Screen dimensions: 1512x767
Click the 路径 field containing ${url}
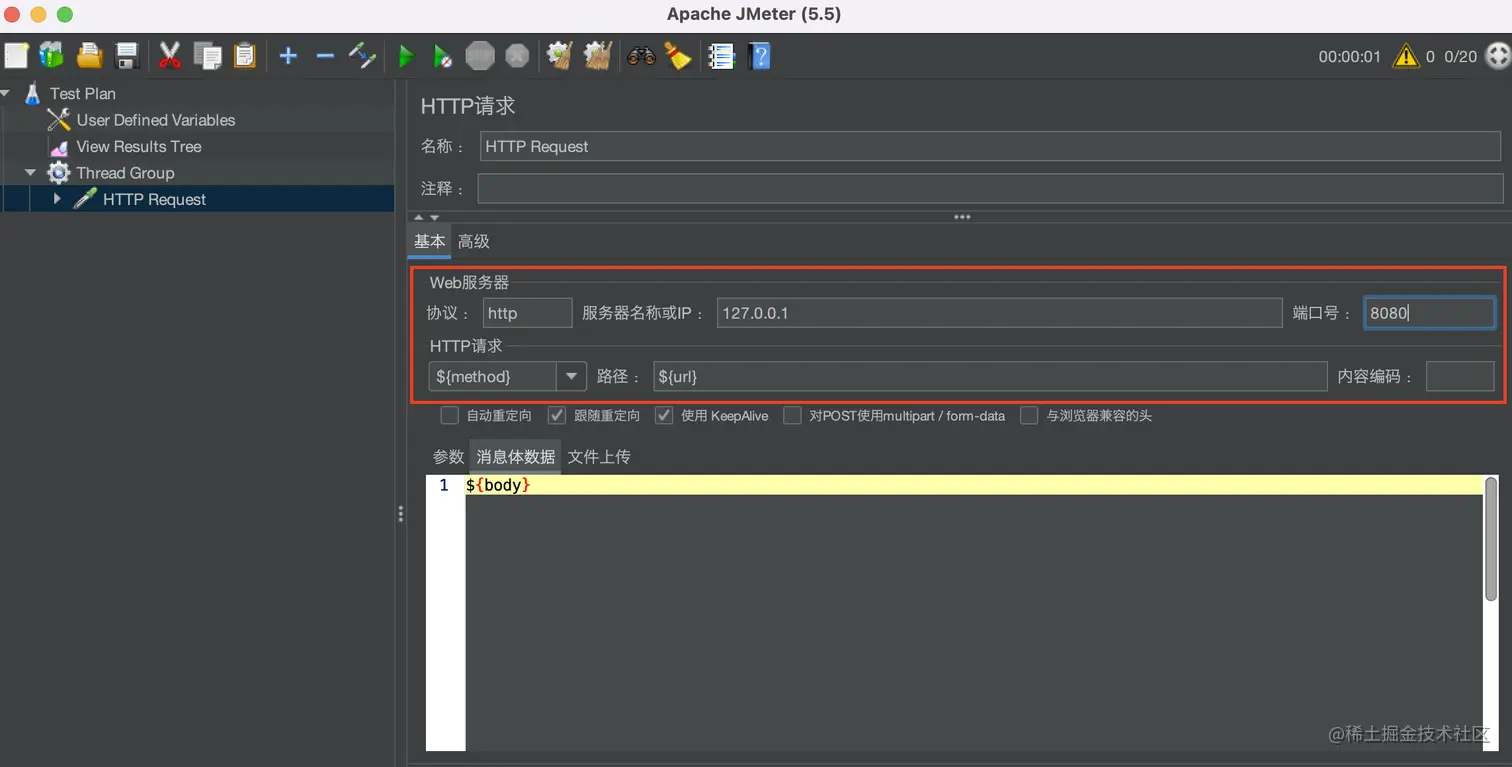(990, 376)
